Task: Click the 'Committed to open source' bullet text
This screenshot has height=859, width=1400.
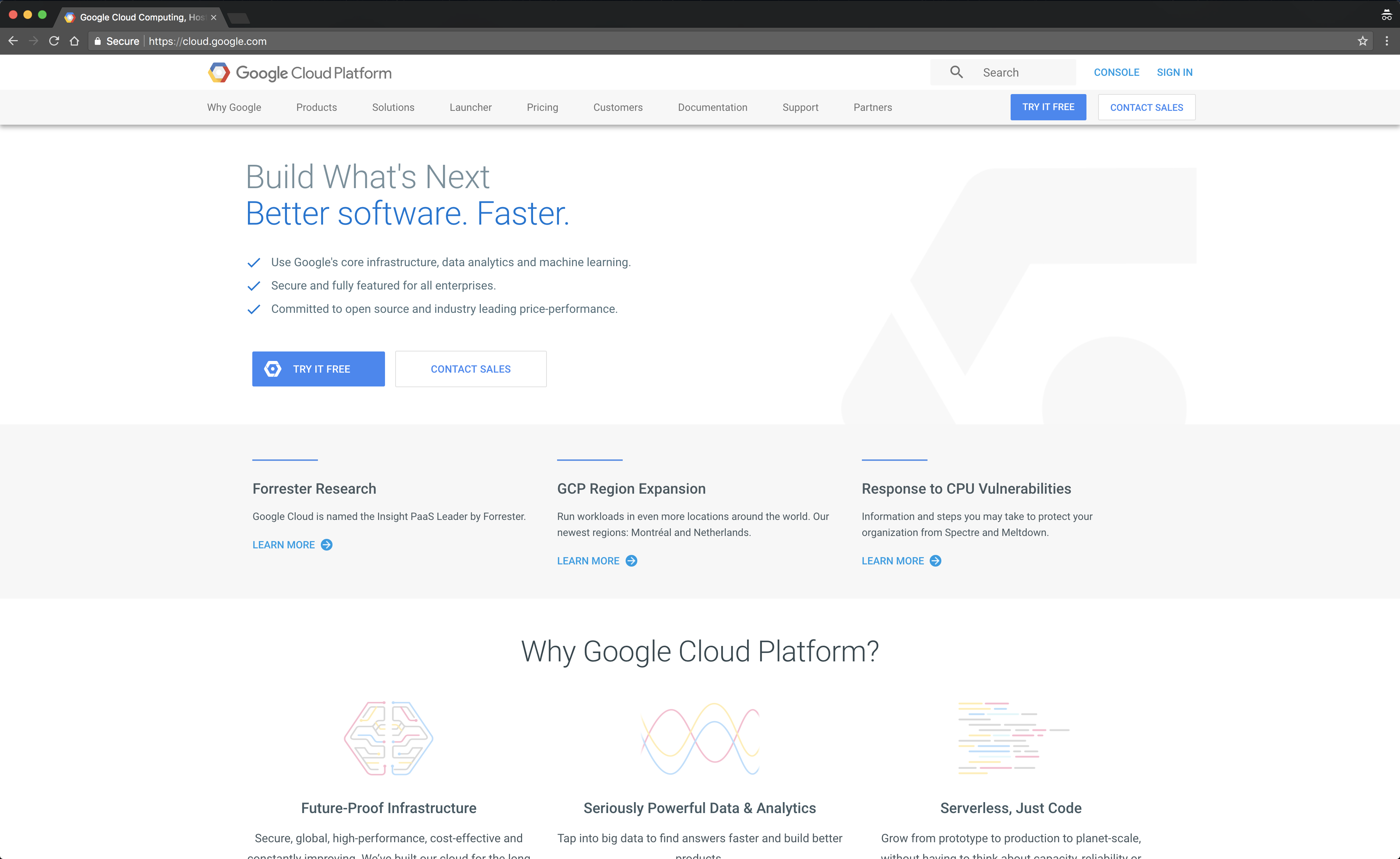Action: [444, 308]
